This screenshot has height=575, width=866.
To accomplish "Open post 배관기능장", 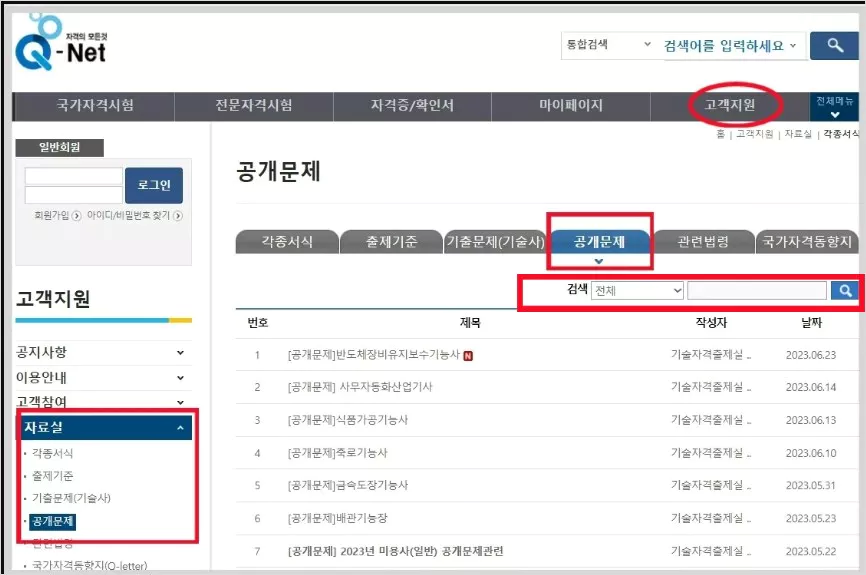I will [x=337, y=519].
